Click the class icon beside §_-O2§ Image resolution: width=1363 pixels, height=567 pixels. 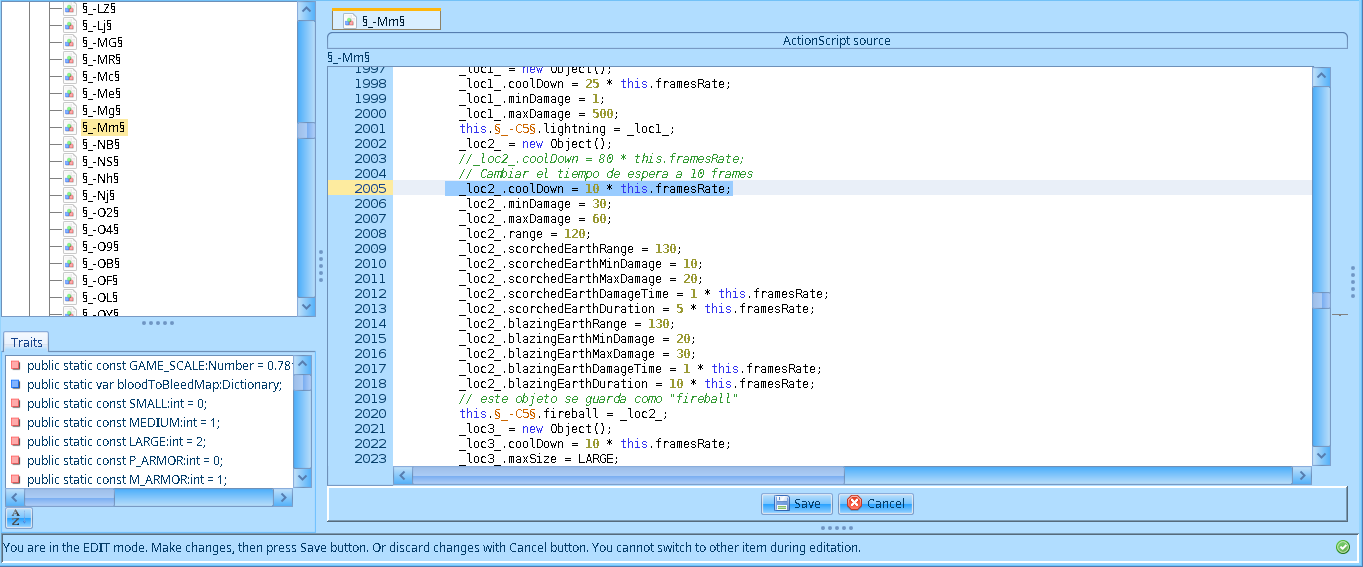(x=70, y=212)
